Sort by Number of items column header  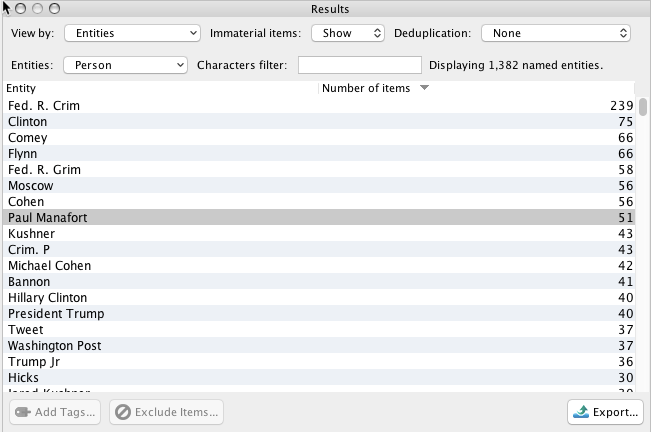476,88
